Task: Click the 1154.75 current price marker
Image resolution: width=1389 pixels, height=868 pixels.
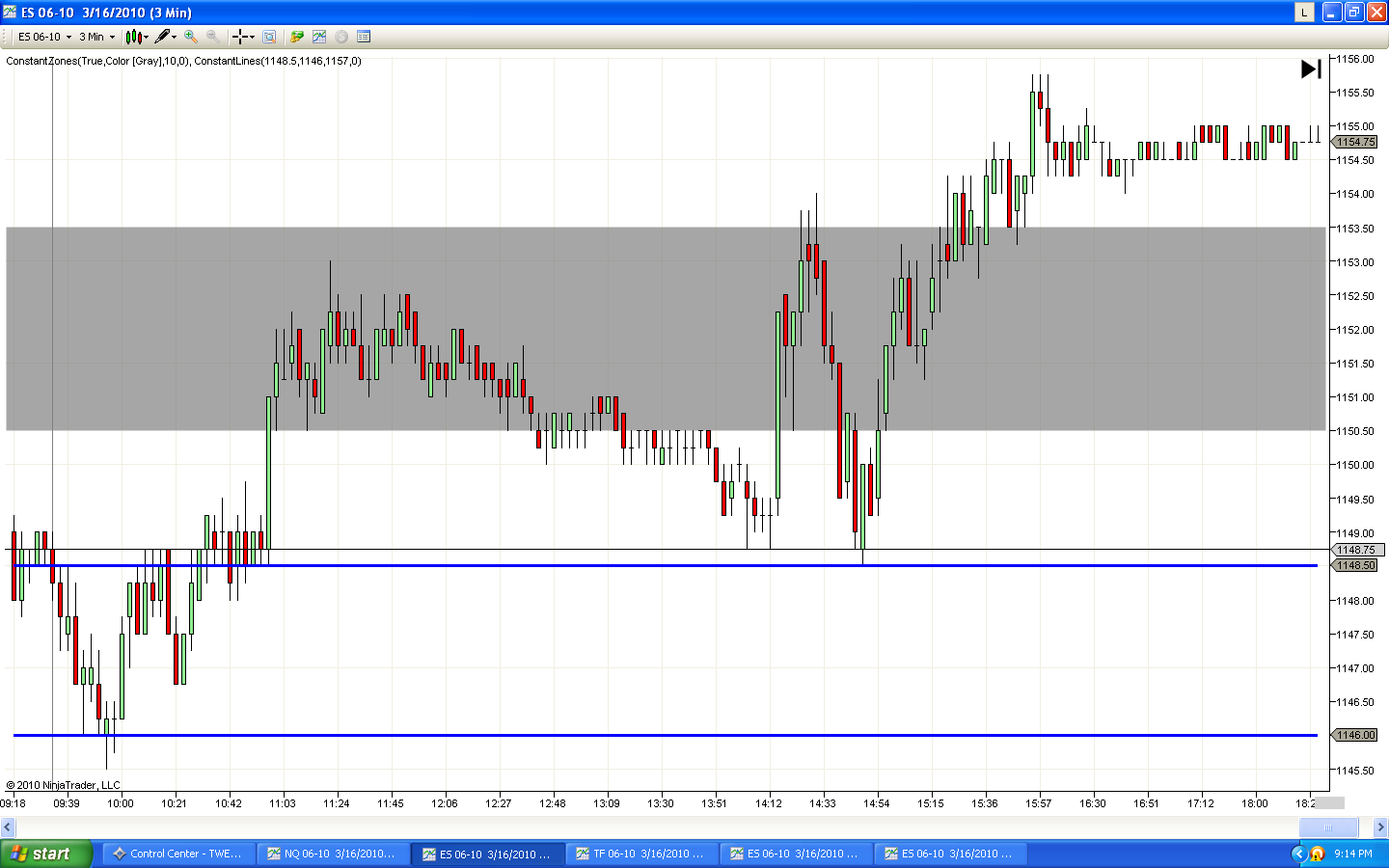Action: click(1355, 142)
